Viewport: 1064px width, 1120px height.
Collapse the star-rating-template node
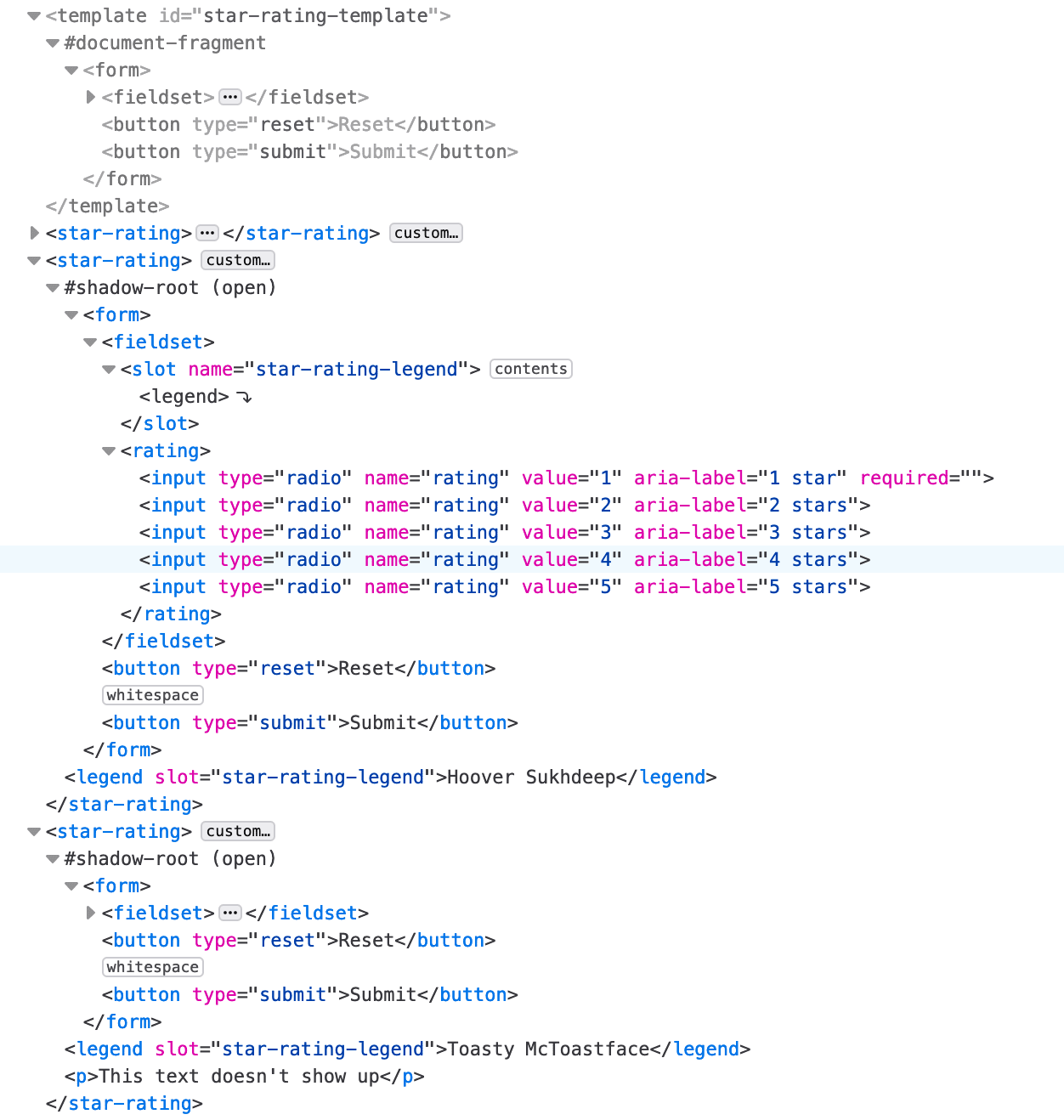point(33,14)
